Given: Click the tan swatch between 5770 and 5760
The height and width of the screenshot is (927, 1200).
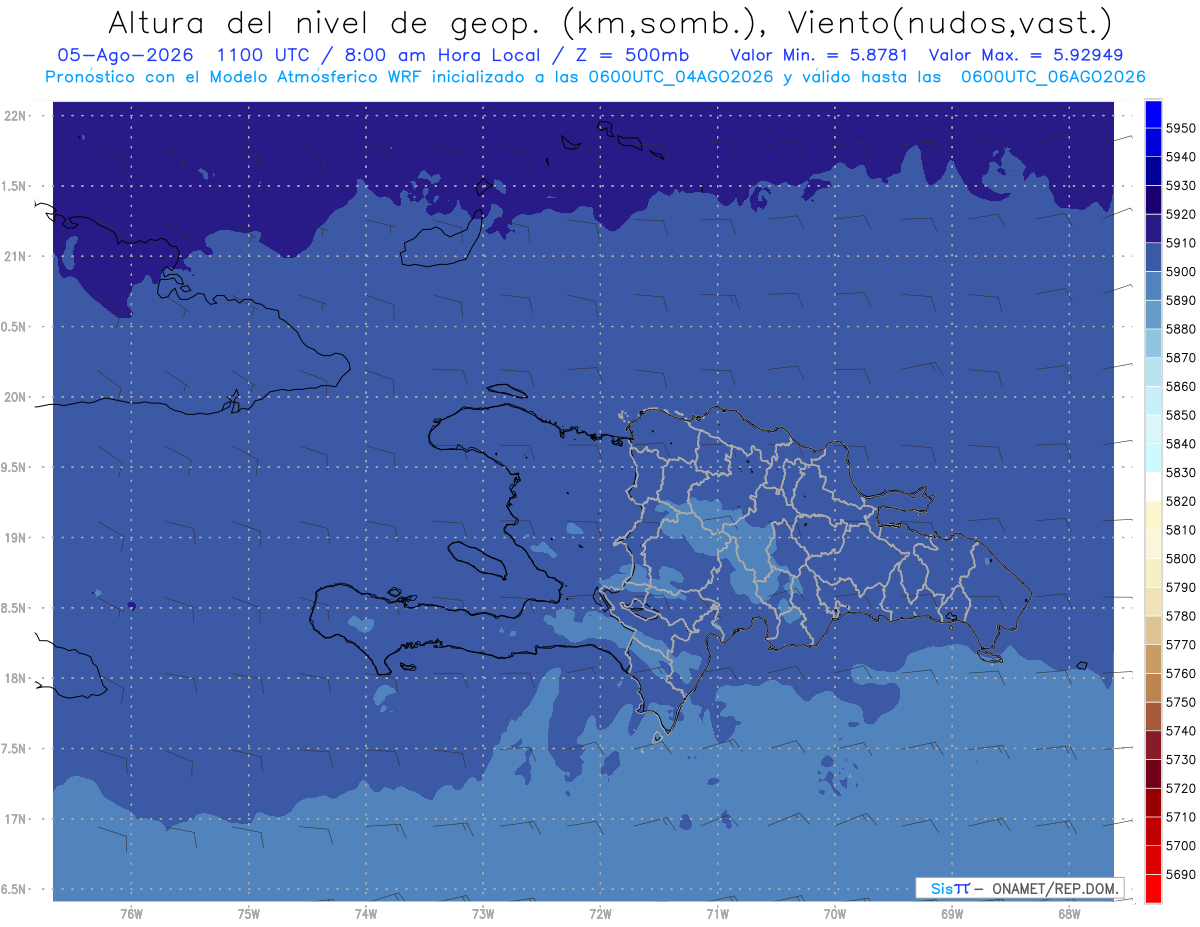Looking at the screenshot, I should pyautogui.click(x=1152, y=659).
